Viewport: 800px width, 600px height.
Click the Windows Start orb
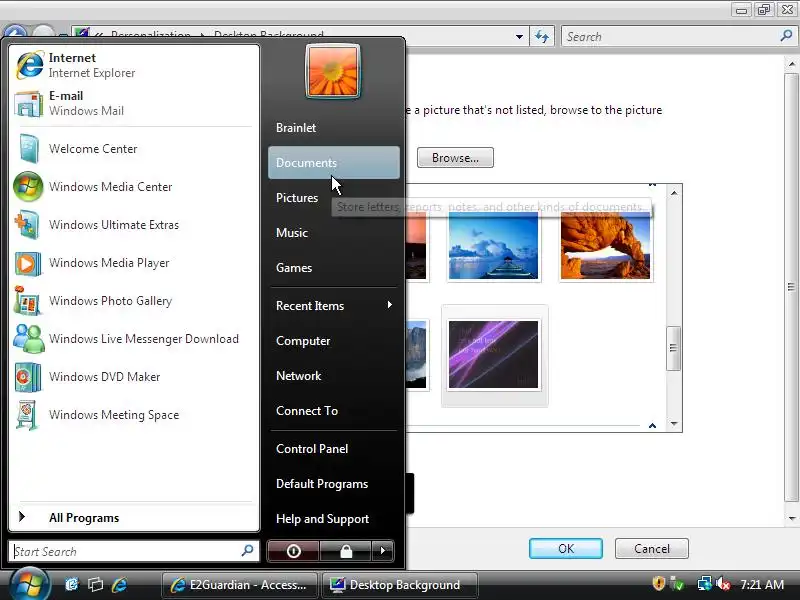pyautogui.click(x=28, y=585)
